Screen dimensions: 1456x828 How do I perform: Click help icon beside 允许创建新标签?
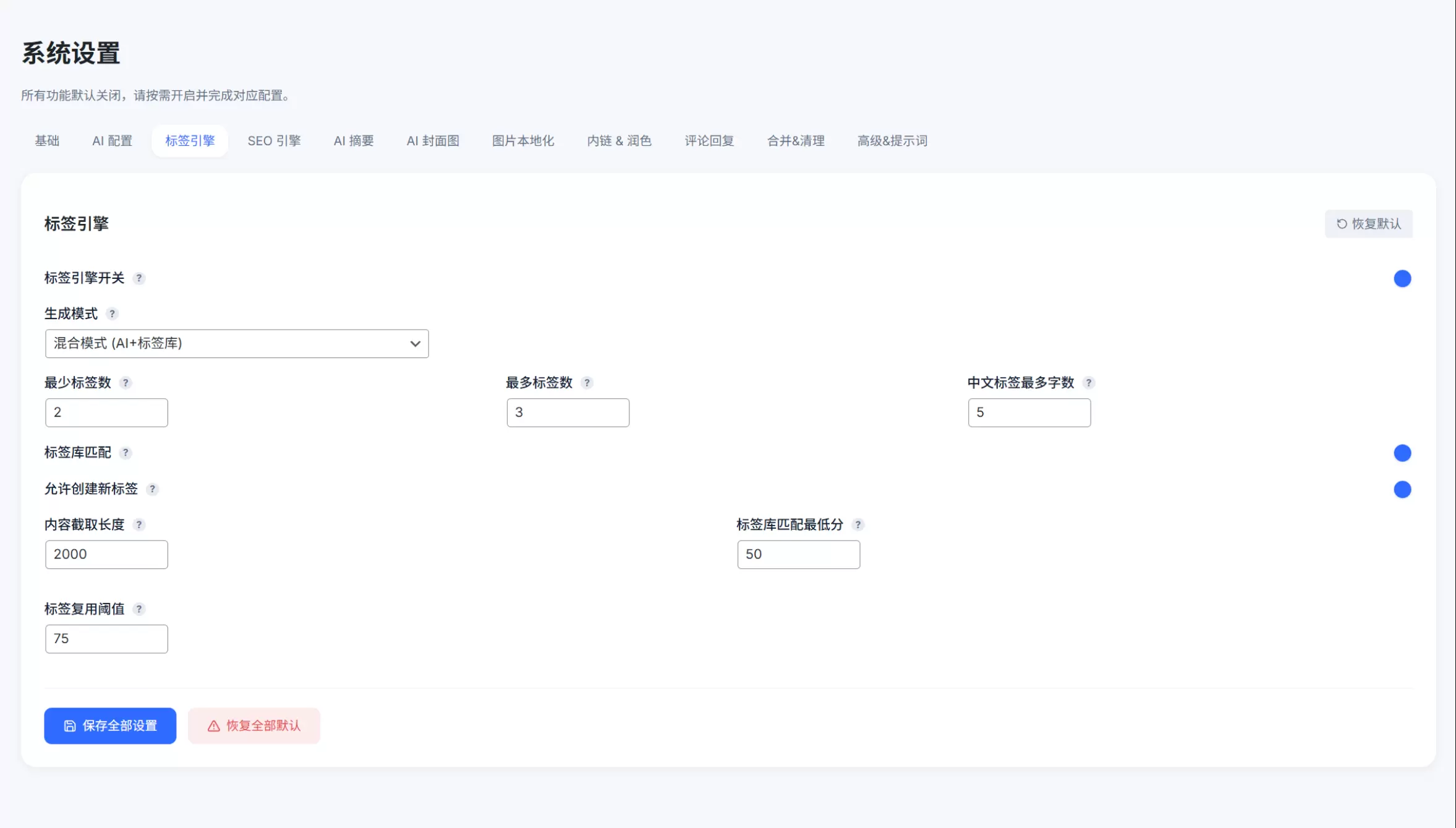click(x=152, y=489)
